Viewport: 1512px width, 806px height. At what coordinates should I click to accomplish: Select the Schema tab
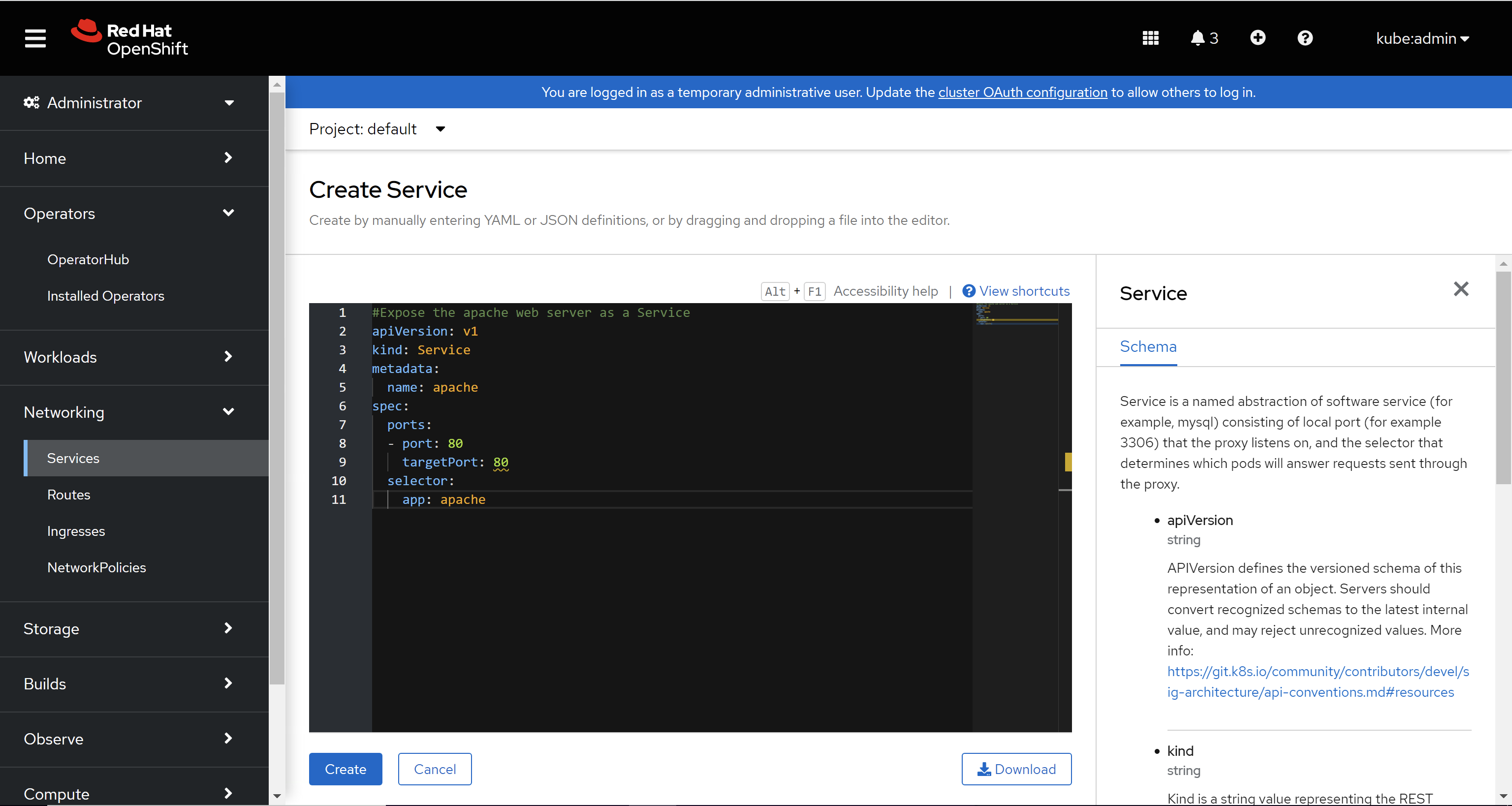coord(1148,347)
